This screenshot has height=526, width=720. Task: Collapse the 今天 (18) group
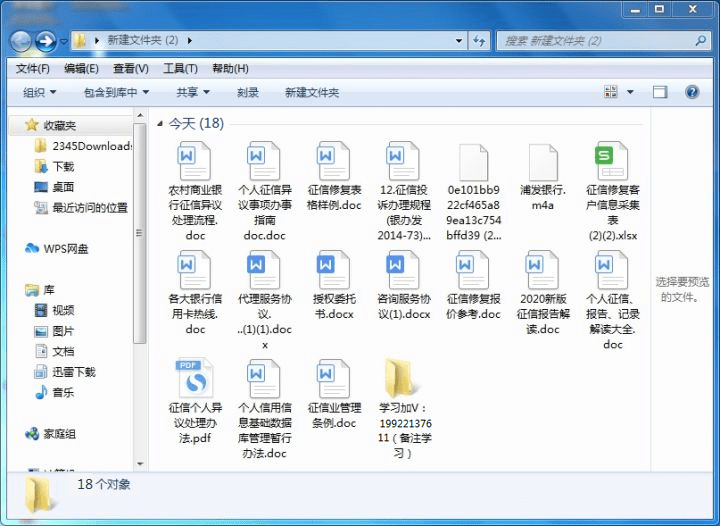tap(160, 124)
